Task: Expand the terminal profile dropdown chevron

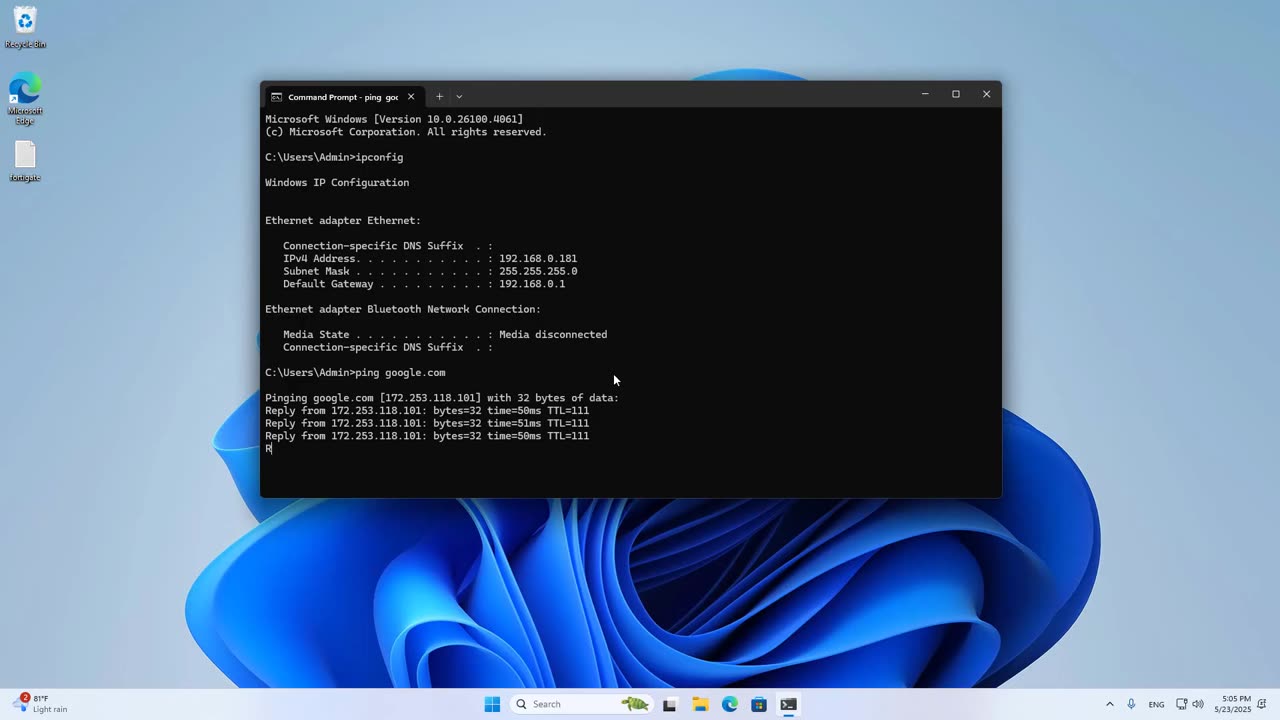Action: (x=459, y=97)
